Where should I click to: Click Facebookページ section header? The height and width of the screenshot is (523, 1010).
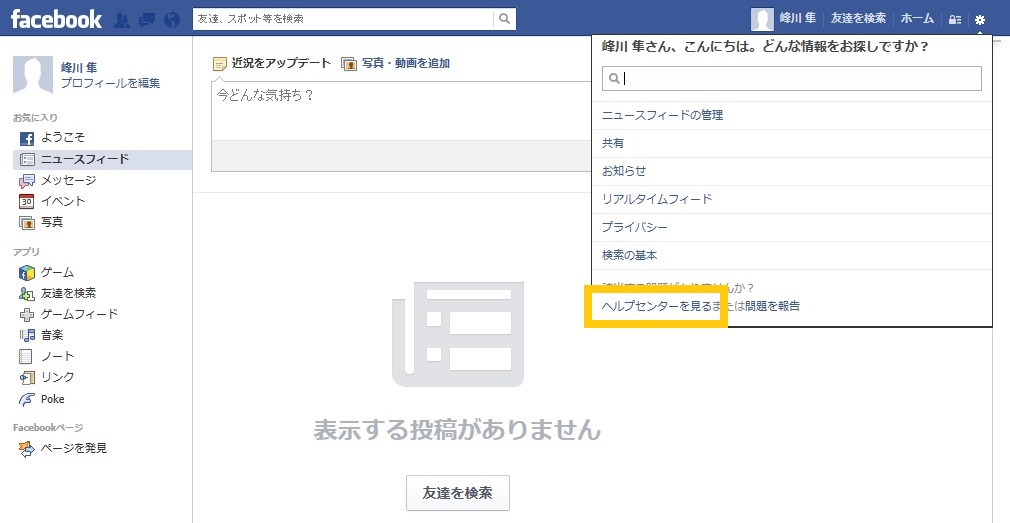point(48,428)
